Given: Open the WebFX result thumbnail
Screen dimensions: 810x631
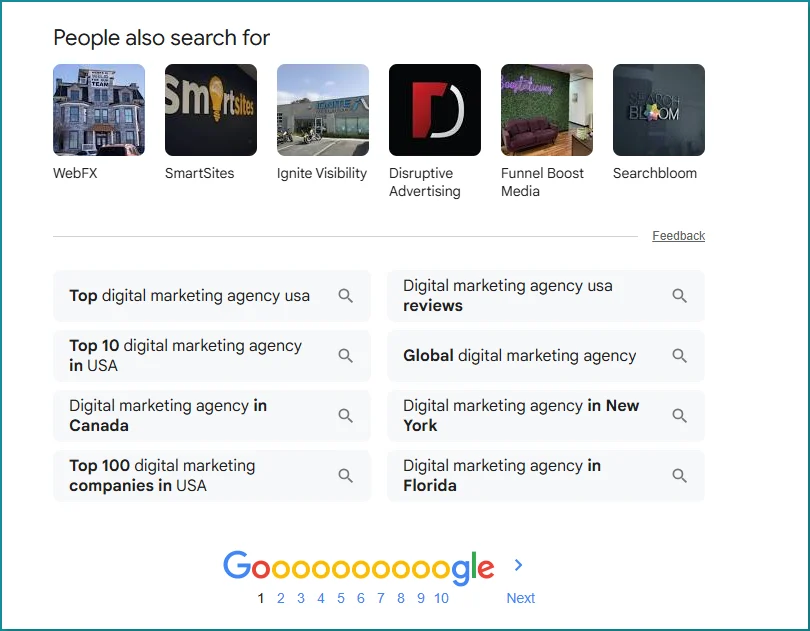Looking at the screenshot, I should tap(98, 109).
